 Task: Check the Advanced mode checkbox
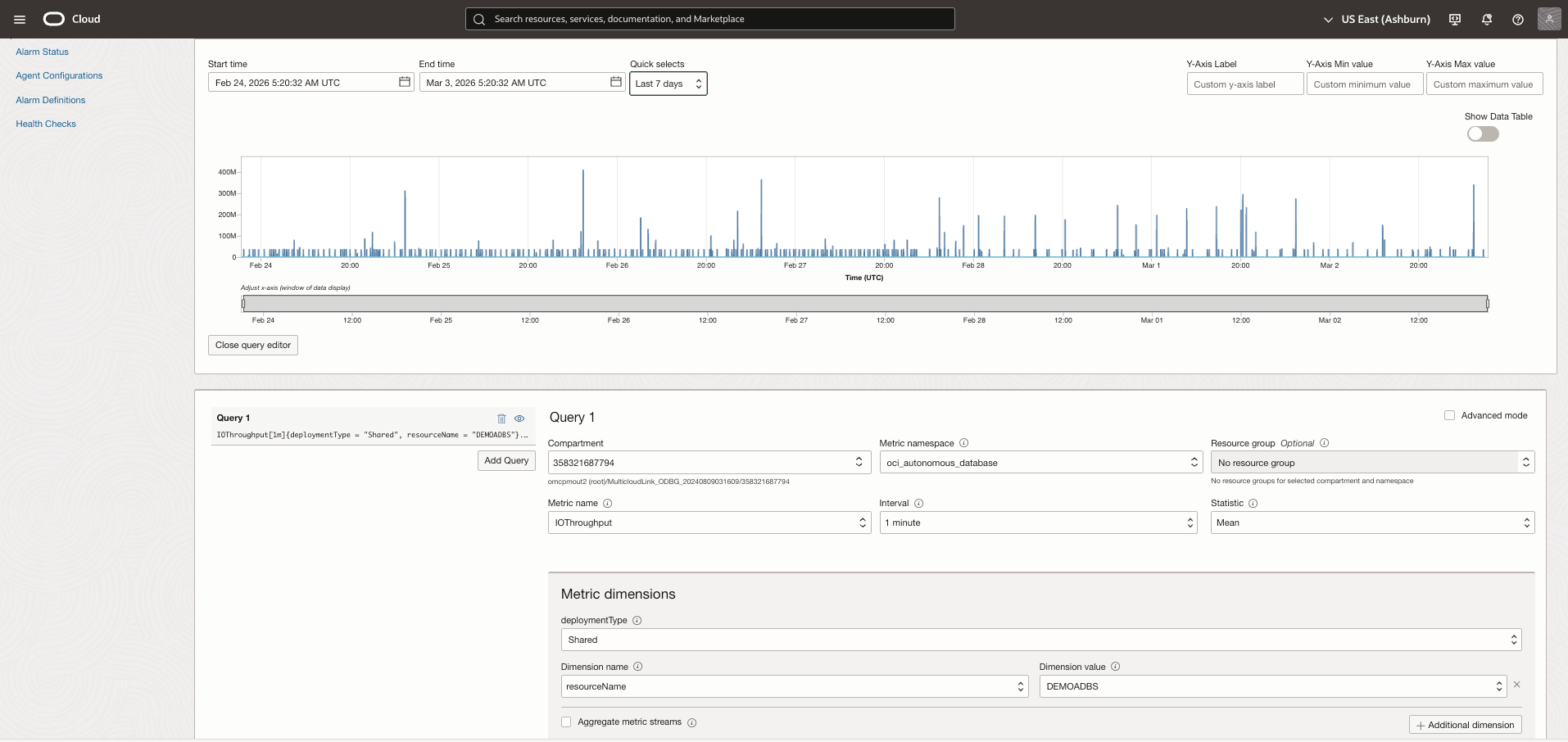[x=1450, y=415]
